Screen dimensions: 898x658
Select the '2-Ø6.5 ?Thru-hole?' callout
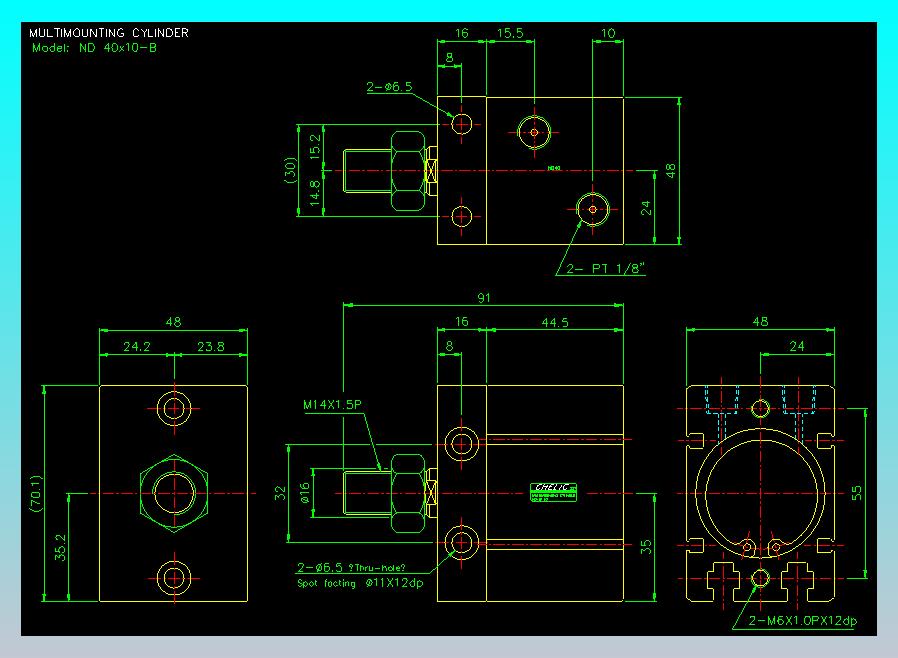pyautogui.click(x=351, y=568)
